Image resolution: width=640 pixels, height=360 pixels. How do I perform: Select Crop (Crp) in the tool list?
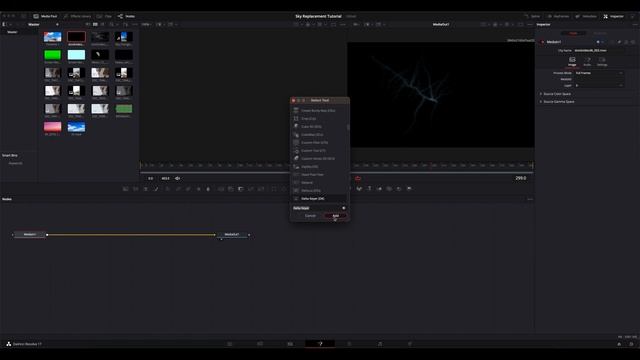[319, 119]
